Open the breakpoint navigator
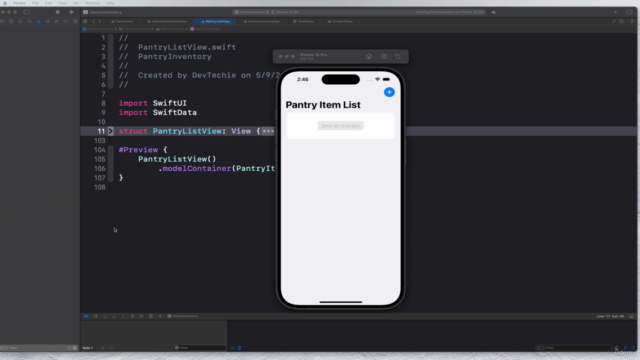640x360 pixels. coord(66,21)
